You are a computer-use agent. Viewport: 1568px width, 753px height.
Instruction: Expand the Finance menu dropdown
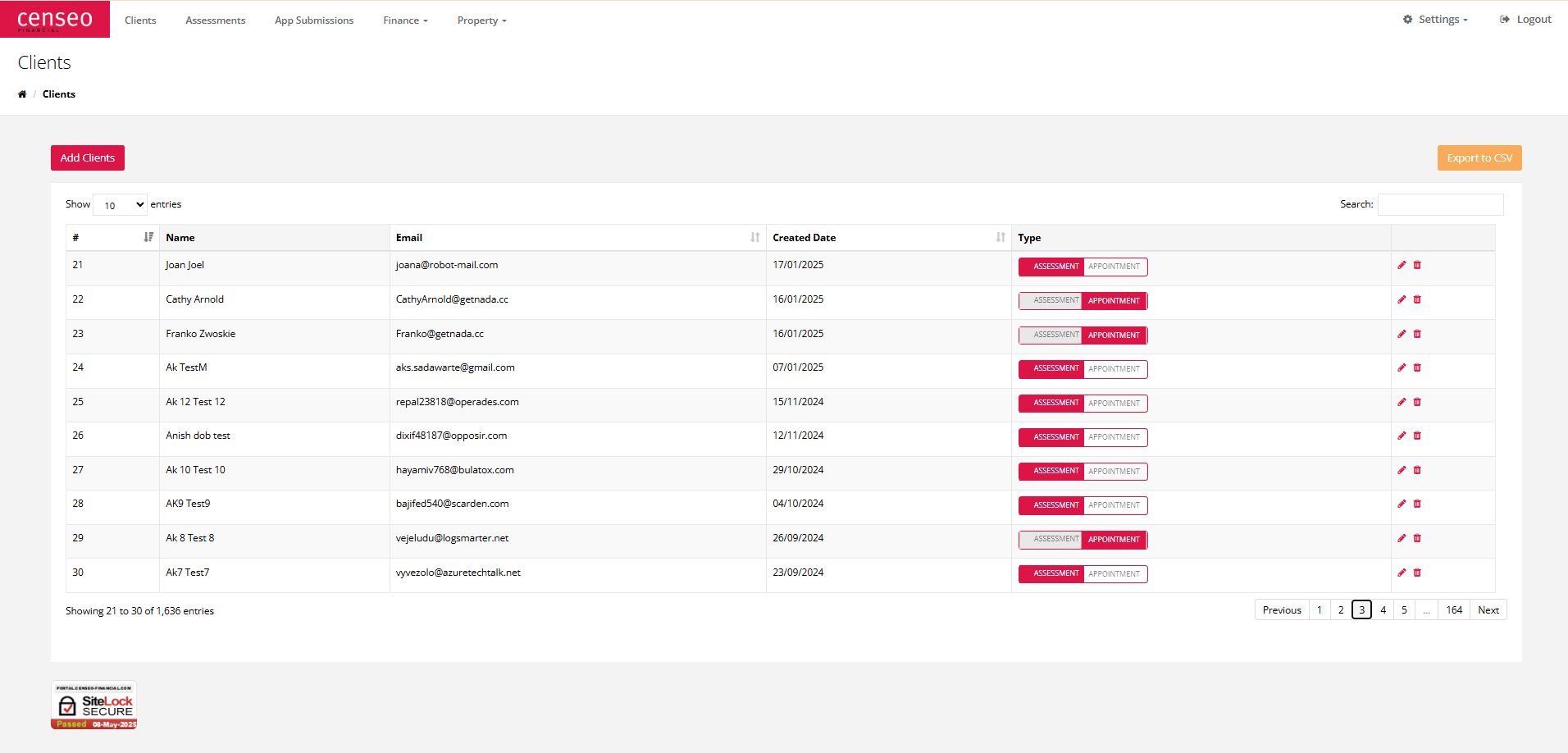coord(405,21)
